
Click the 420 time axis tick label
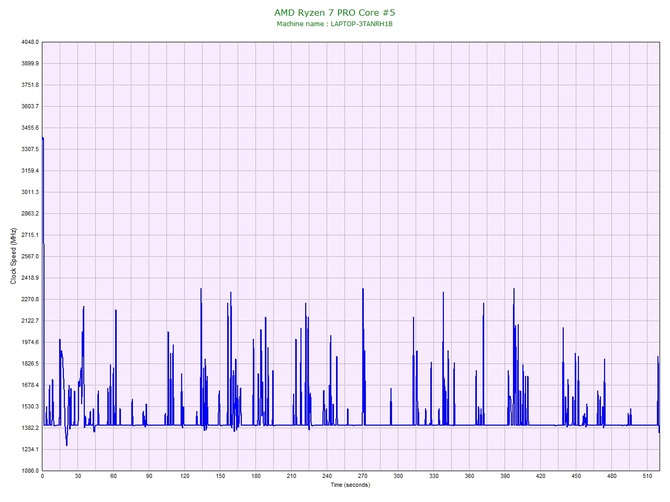pos(541,476)
